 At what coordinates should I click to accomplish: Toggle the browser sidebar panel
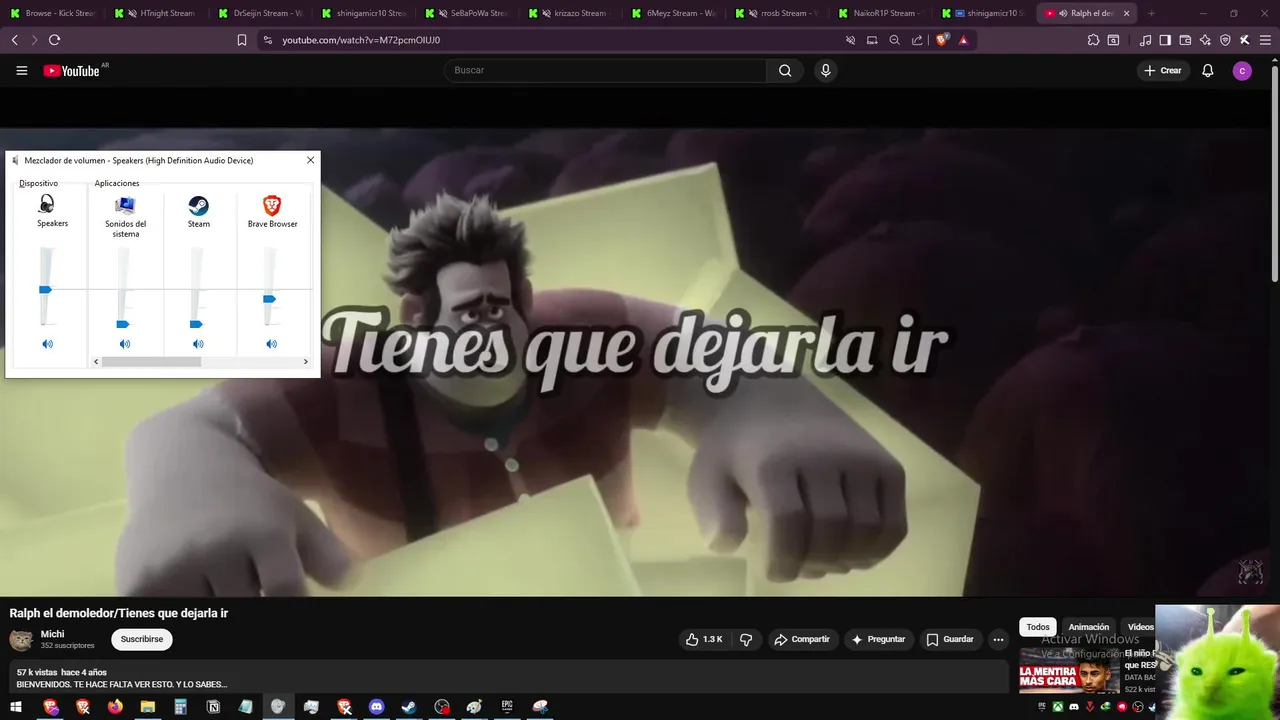pyautogui.click(x=1165, y=40)
